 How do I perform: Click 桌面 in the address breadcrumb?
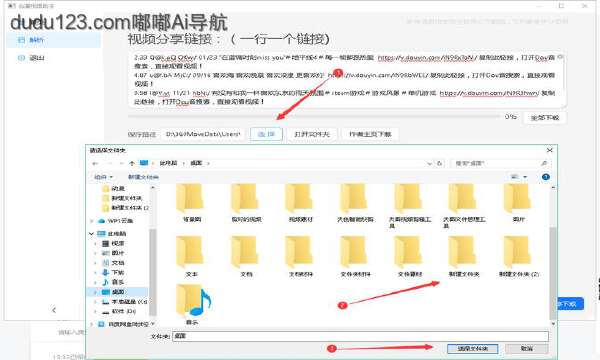(x=196, y=163)
